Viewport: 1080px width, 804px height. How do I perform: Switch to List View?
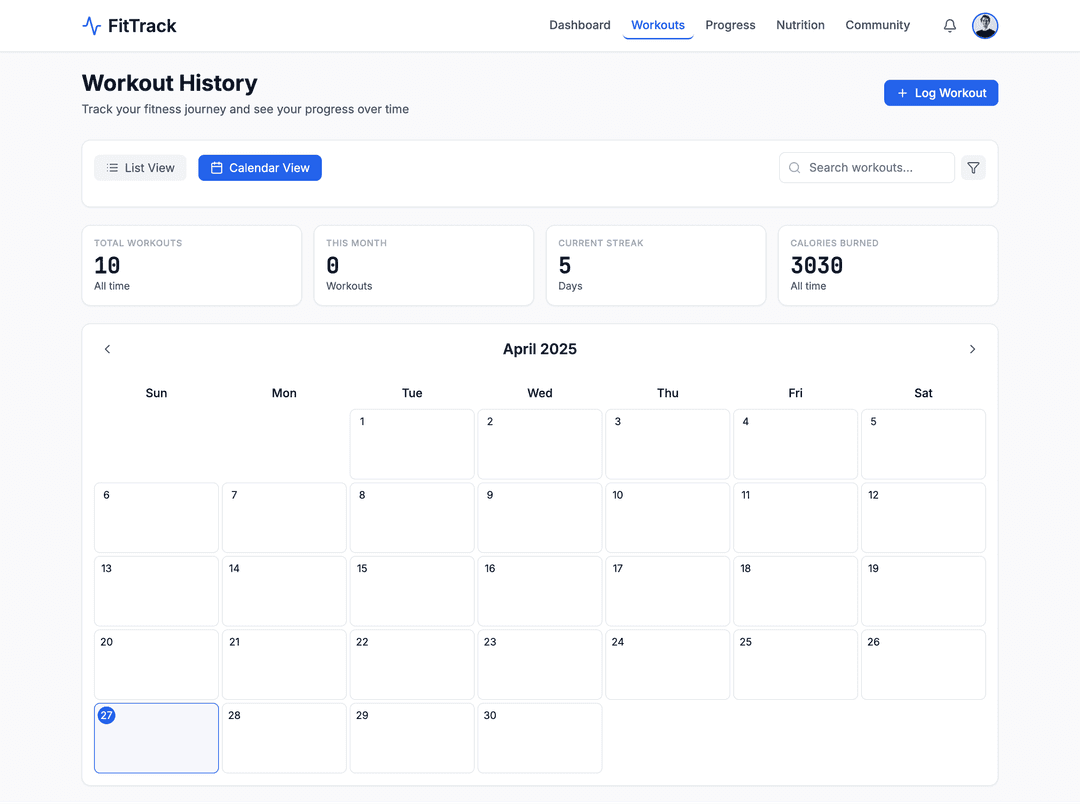[x=140, y=168]
